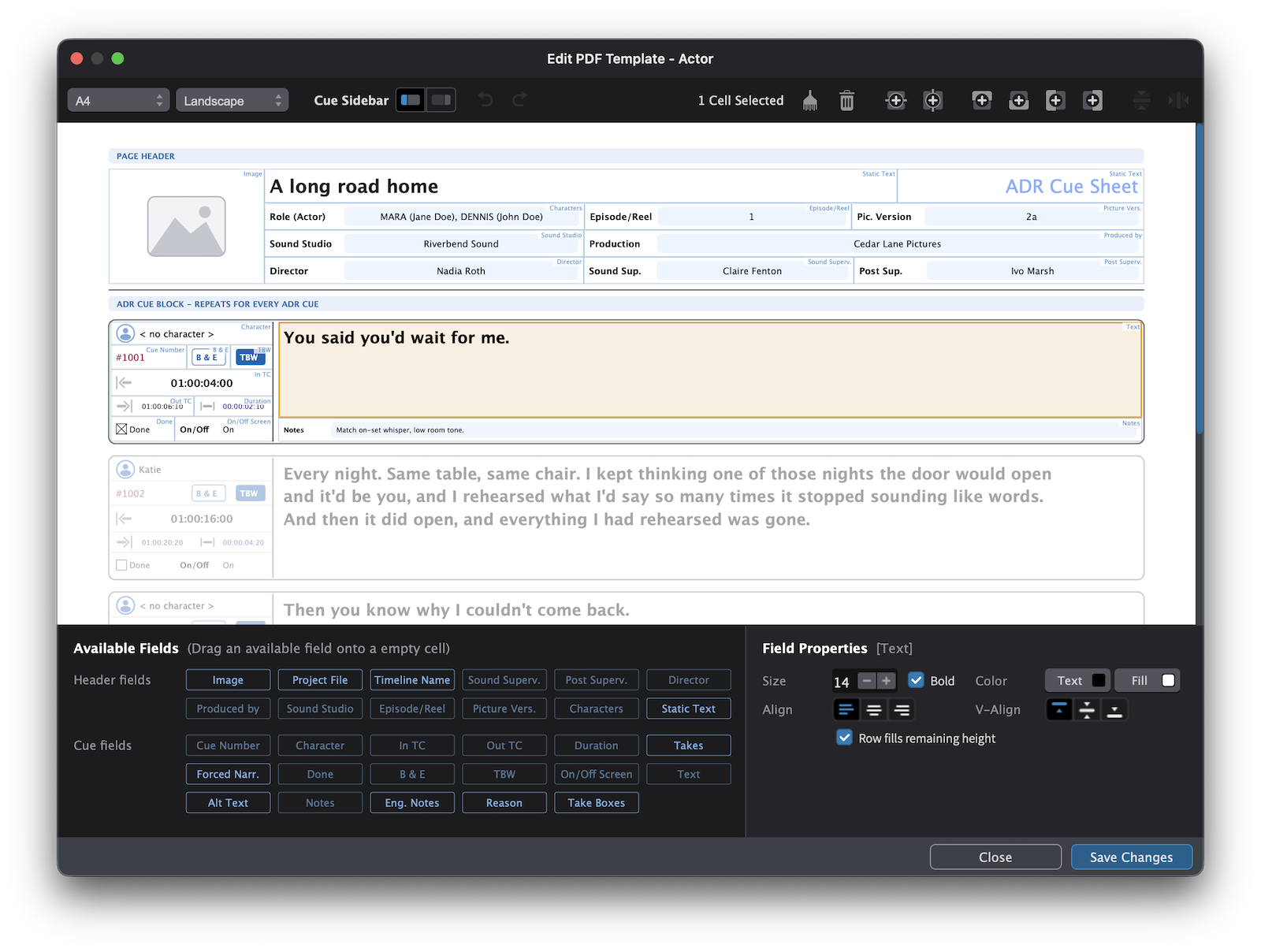Toggle the Done checkbox in cue #1002

tap(121, 565)
